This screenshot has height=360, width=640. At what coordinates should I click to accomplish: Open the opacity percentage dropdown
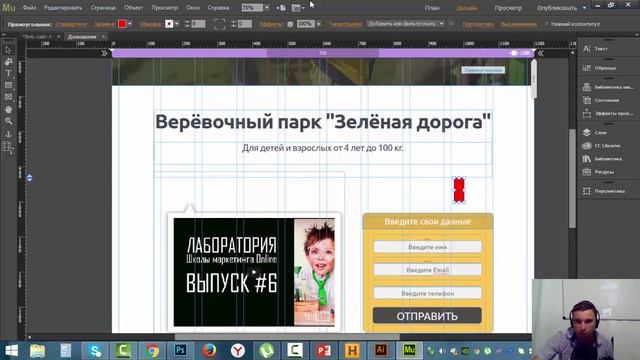(319, 24)
